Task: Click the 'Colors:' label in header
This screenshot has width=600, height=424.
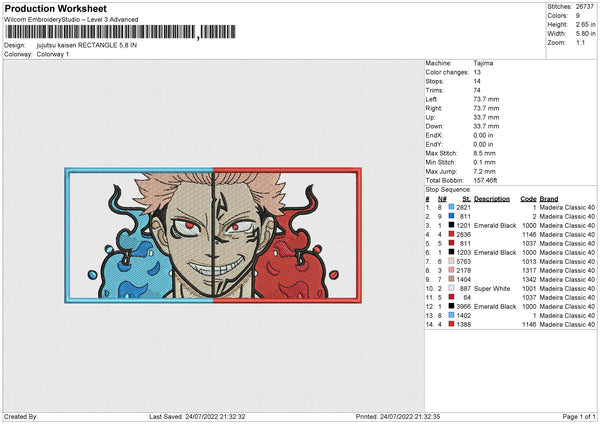Action: [x=558, y=16]
